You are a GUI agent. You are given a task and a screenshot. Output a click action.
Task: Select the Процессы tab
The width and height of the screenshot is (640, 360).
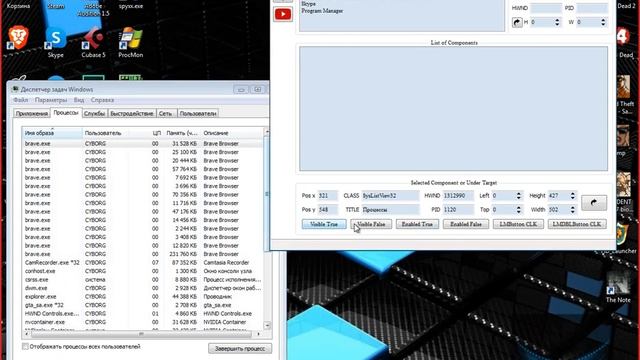[66, 113]
